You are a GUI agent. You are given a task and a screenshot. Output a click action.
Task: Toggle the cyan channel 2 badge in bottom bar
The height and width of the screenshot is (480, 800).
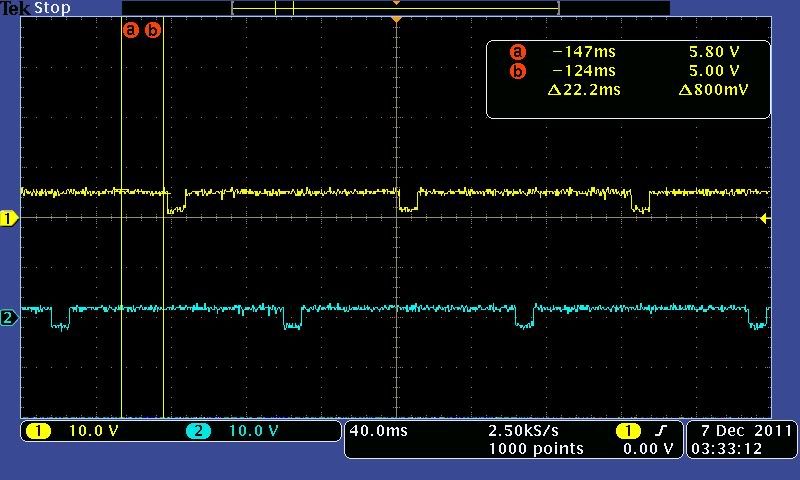click(x=198, y=431)
